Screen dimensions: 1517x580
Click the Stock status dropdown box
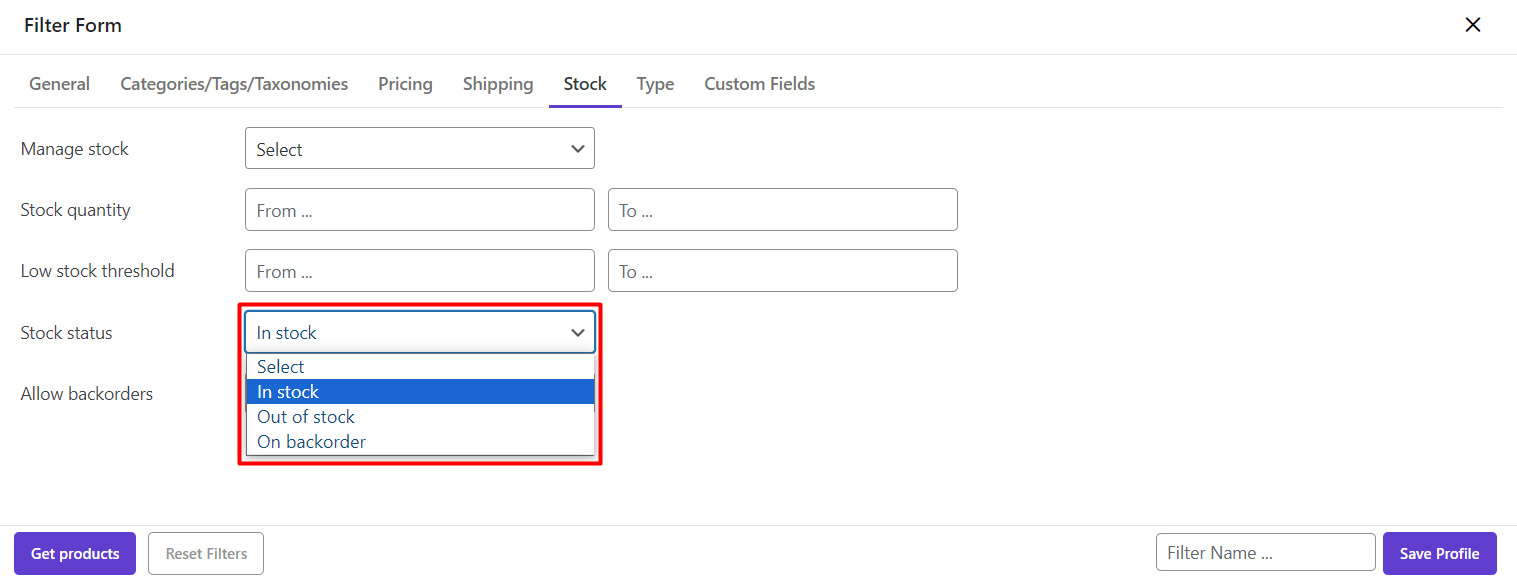419,332
